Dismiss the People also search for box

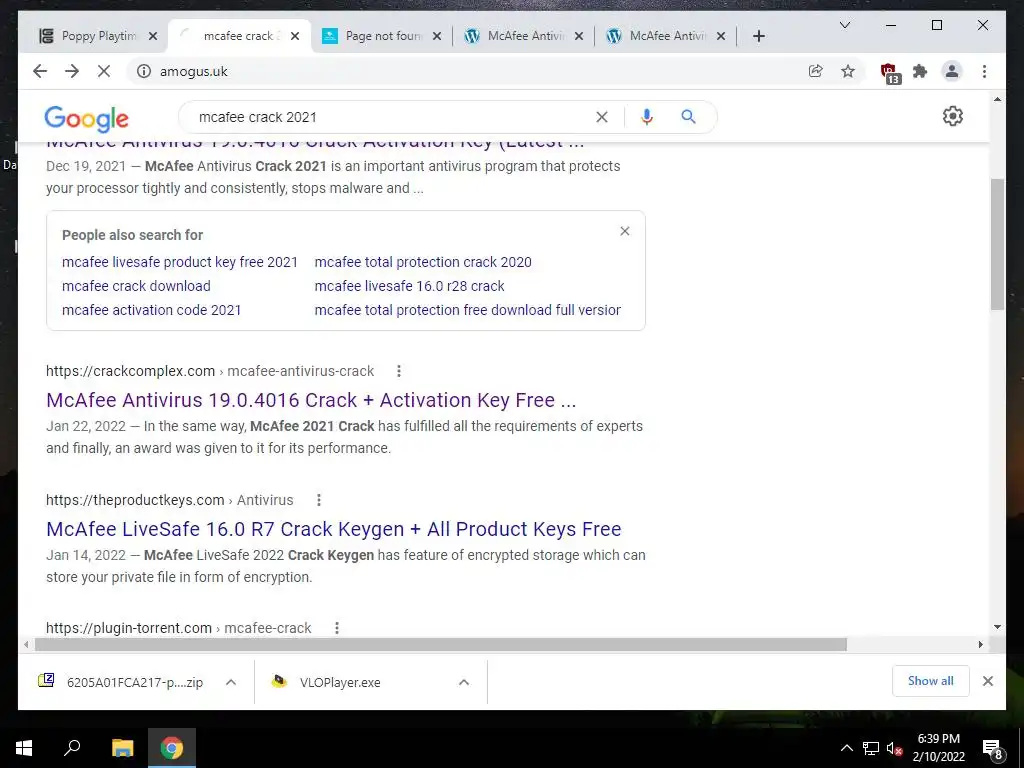625,231
